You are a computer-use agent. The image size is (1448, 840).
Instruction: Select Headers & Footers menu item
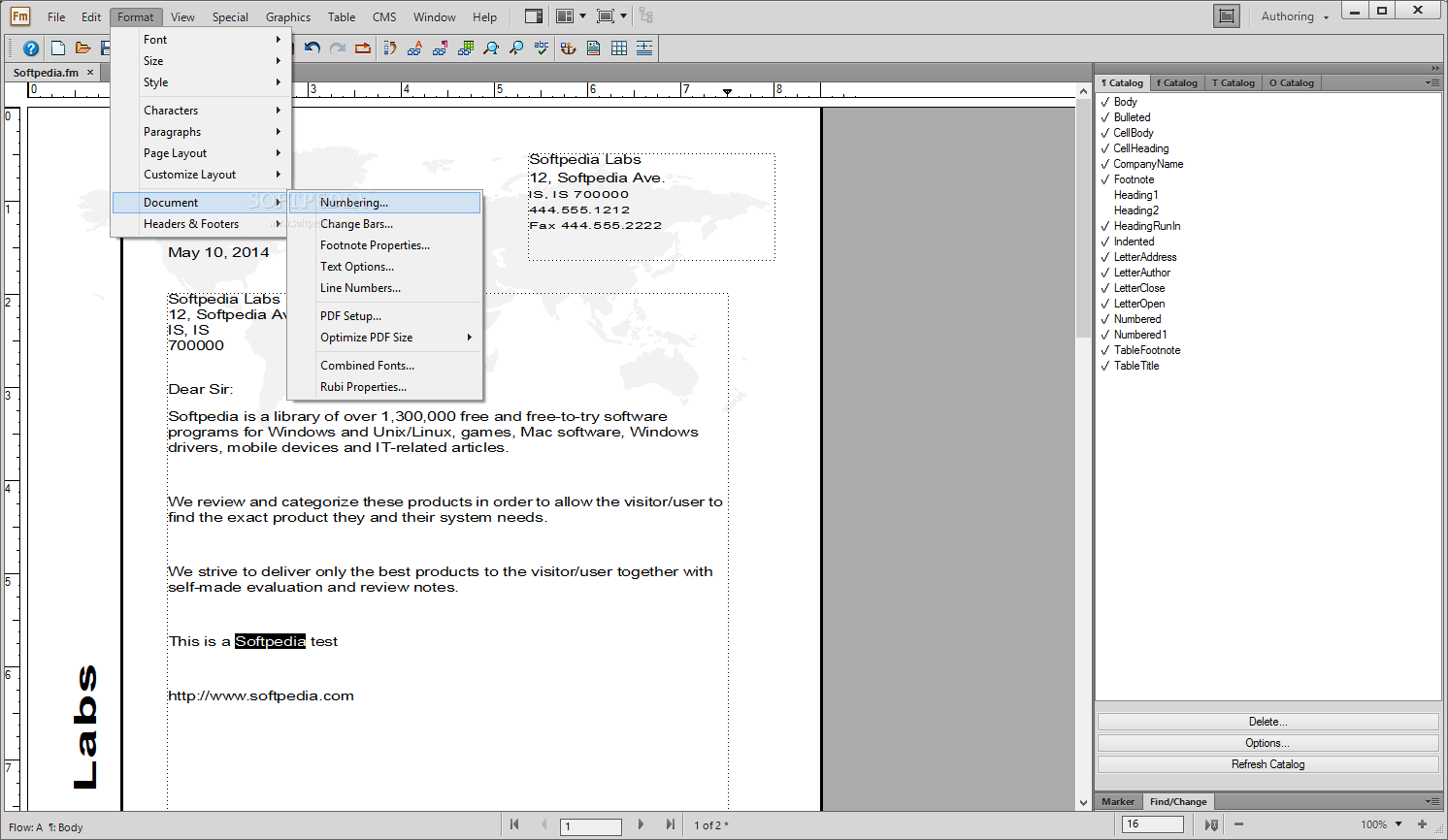(x=202, y=224)
